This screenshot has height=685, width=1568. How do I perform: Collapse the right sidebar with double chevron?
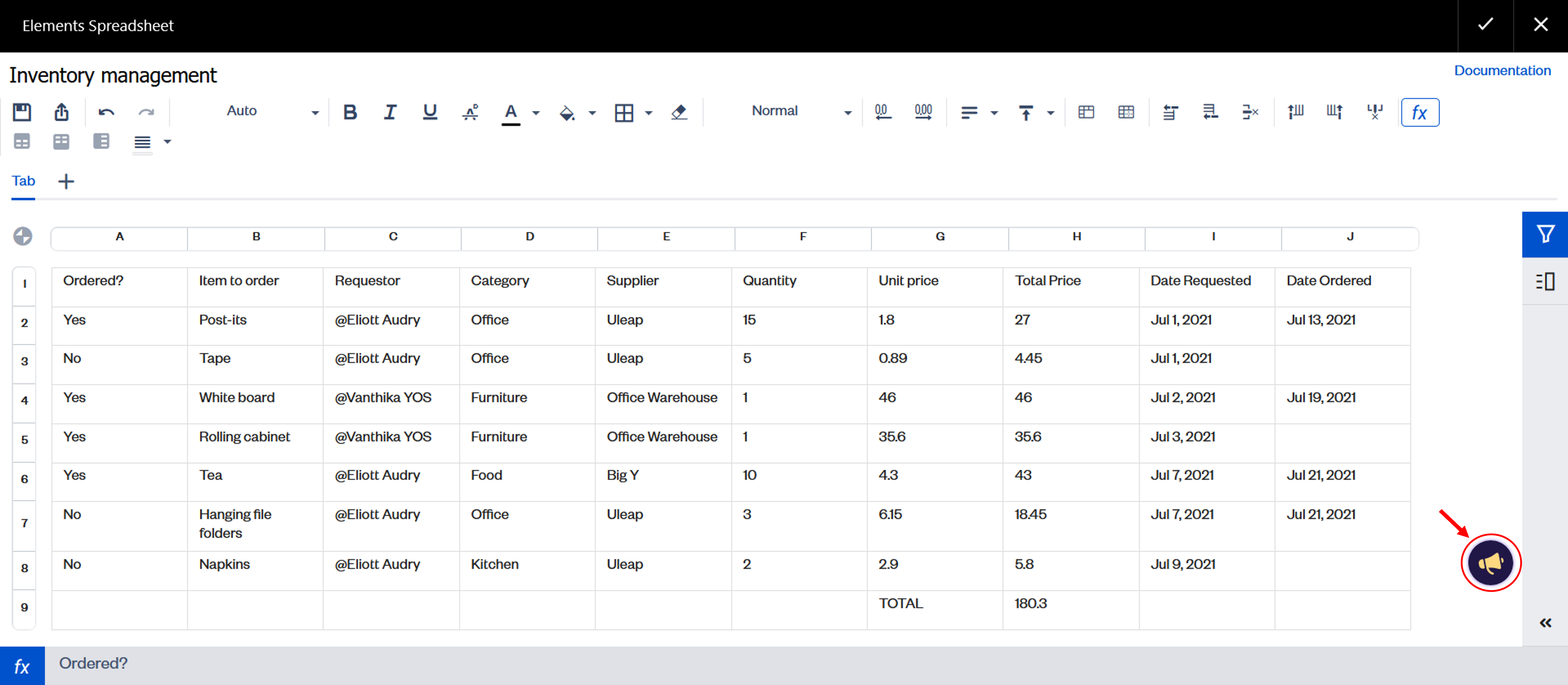[x=1545, y=622]
